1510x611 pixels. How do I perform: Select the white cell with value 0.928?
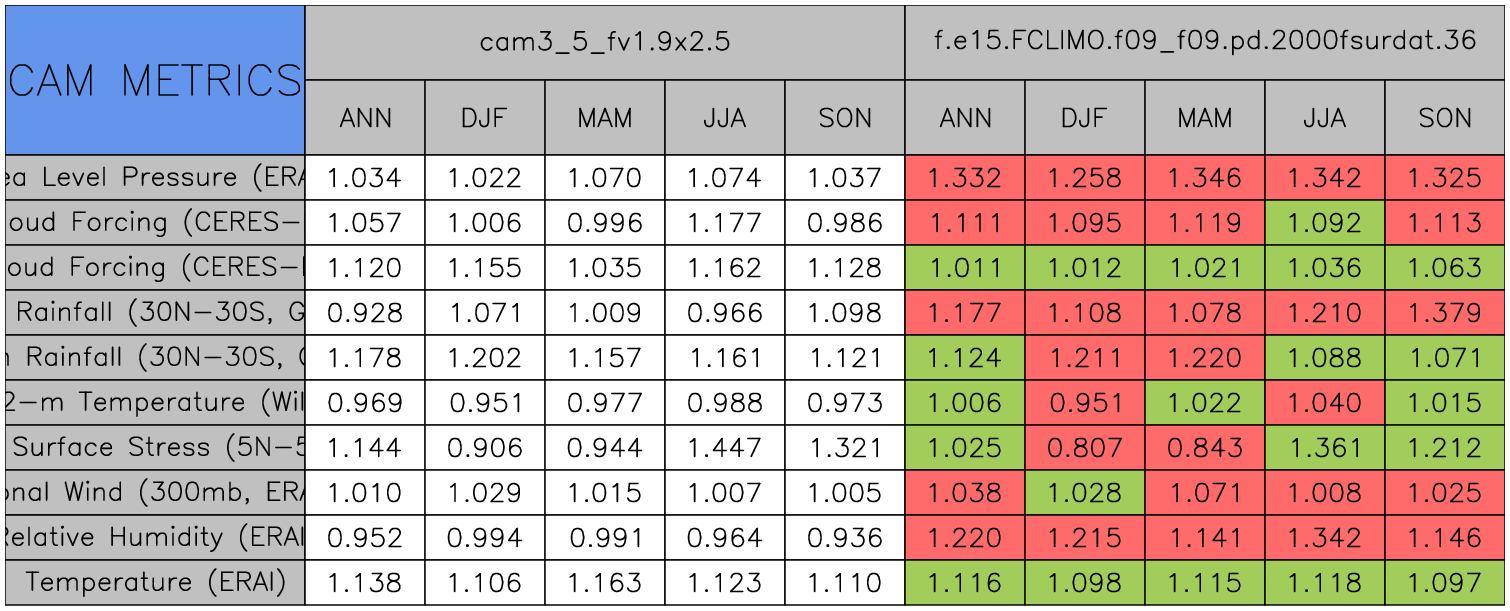pos(365,313)
